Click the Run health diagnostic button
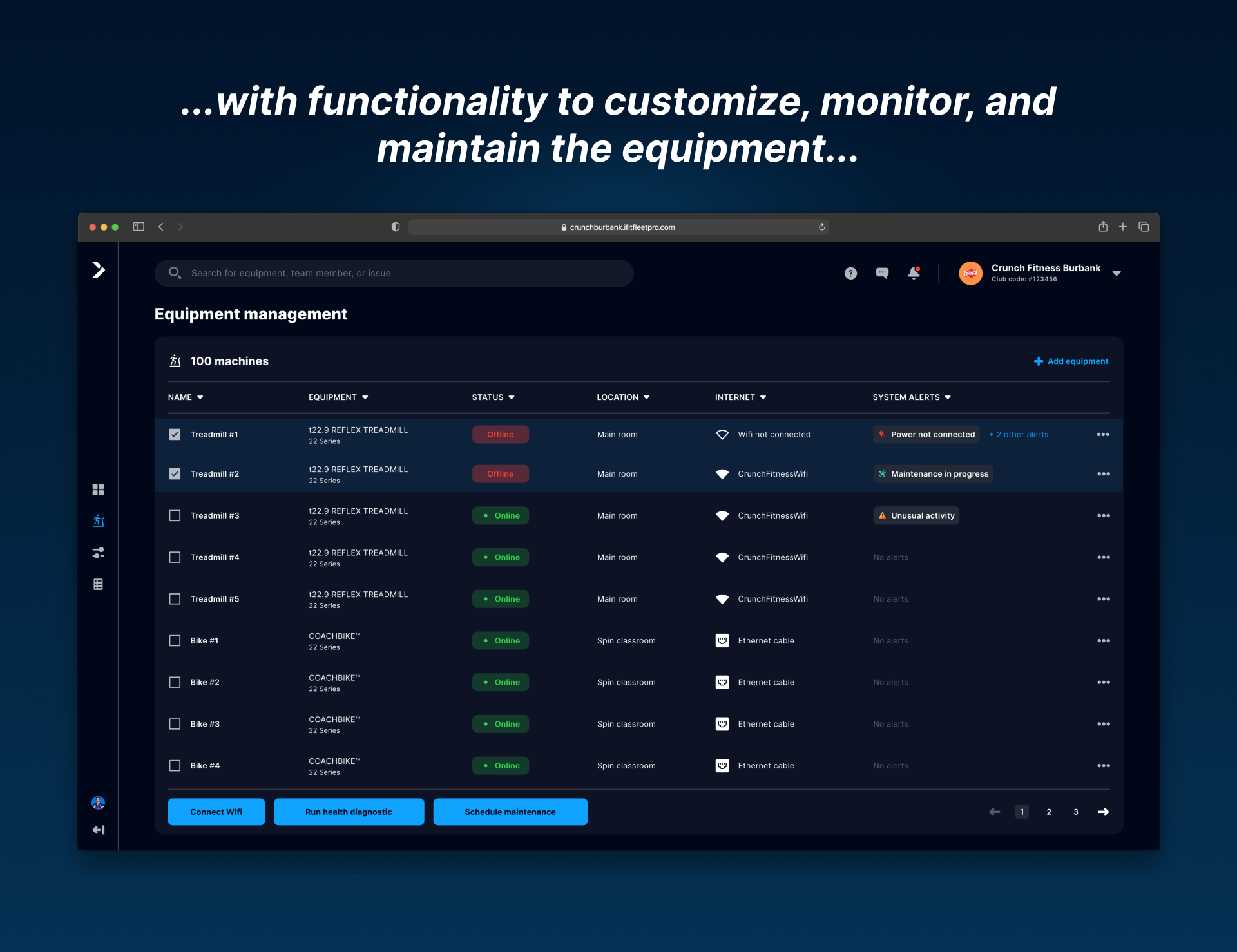Screen dimensions: 1237x952 [349, 812]
